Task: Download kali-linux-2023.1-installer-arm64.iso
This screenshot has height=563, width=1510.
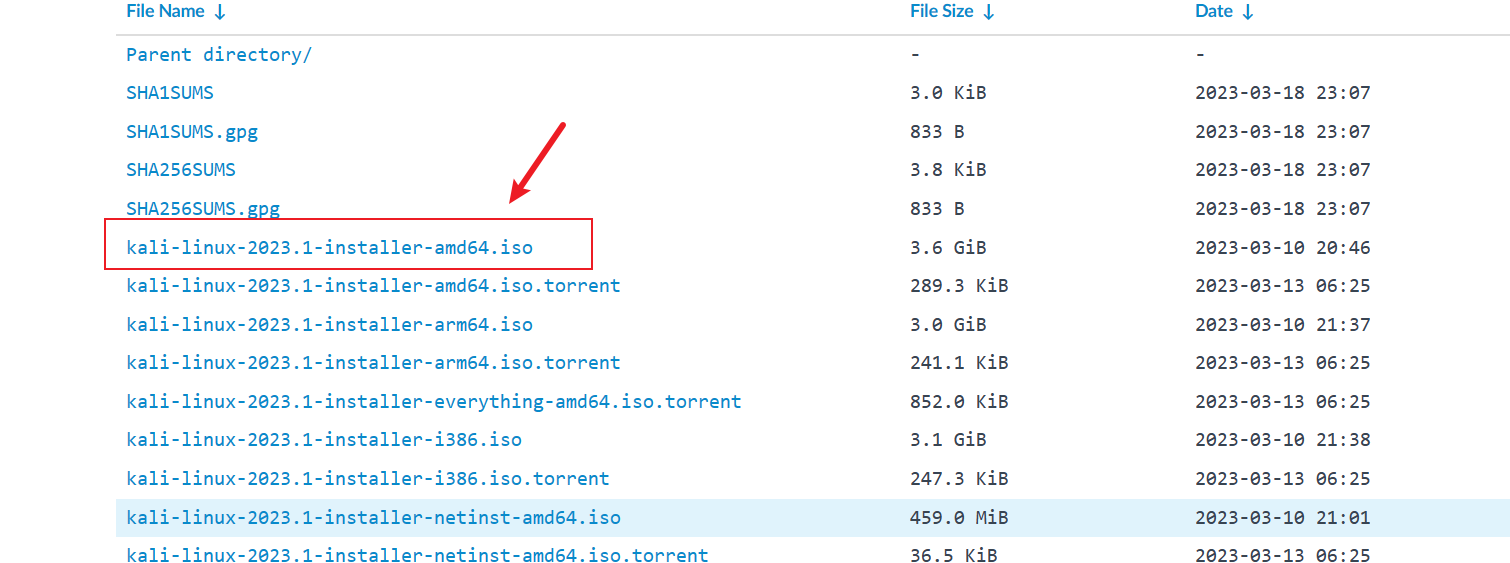Action: click(329, 325)
